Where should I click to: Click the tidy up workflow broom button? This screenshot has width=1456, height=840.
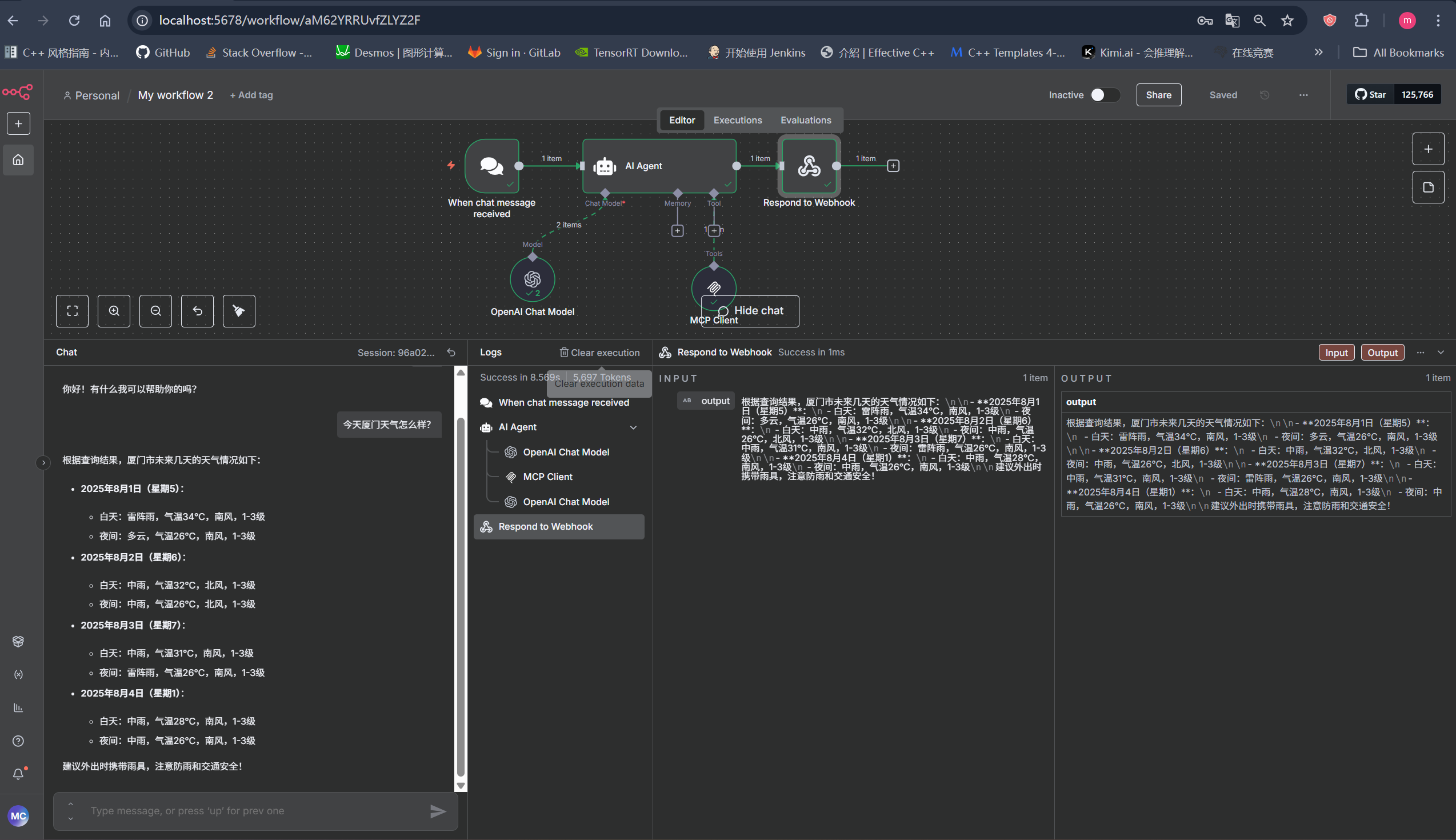(239, 311)
